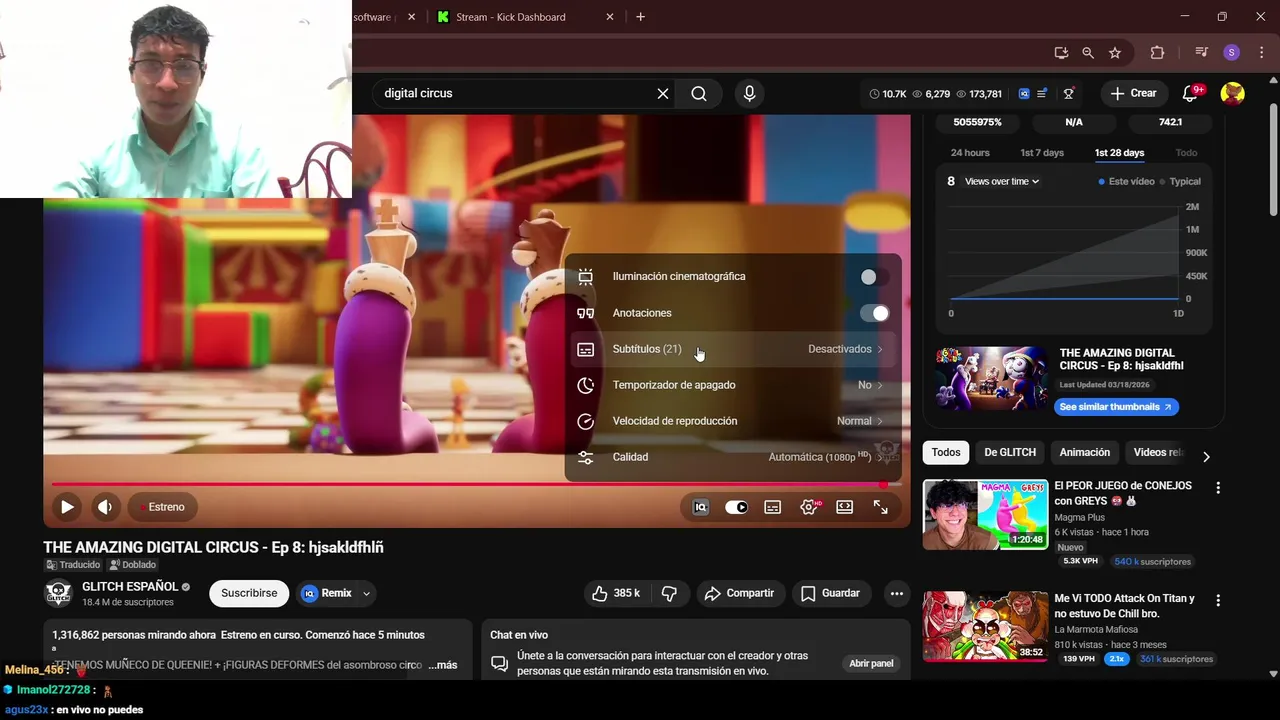Toggle the autoplay switch in player controls
This screenshot has height=720, width=1280.
(x=736, y=507)
